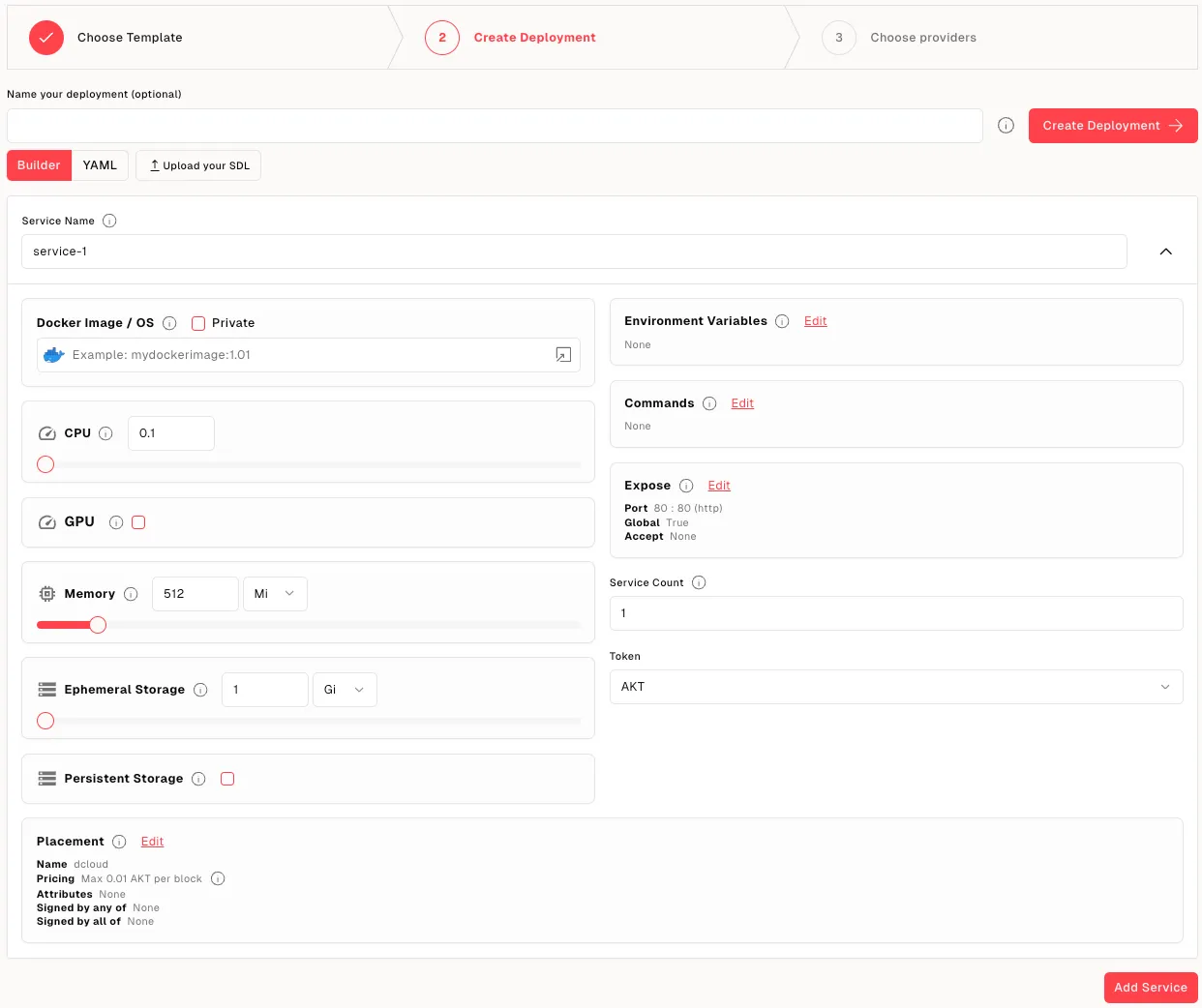Click the info icon next to Pricing
This screenshot has height=1008, width=1202.
click(x=218, y=878)
